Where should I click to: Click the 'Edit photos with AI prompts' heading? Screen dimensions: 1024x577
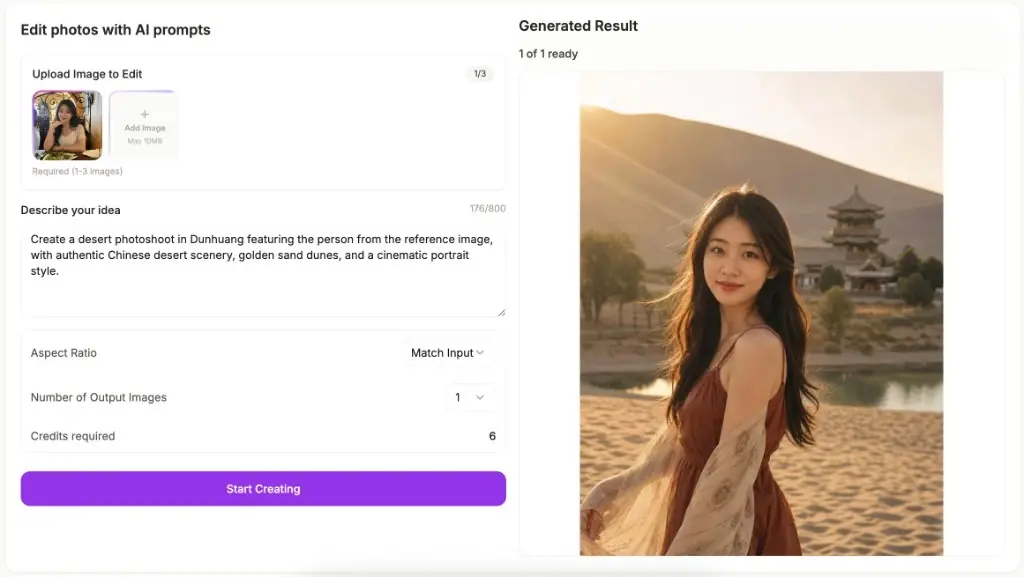[116, 30]
